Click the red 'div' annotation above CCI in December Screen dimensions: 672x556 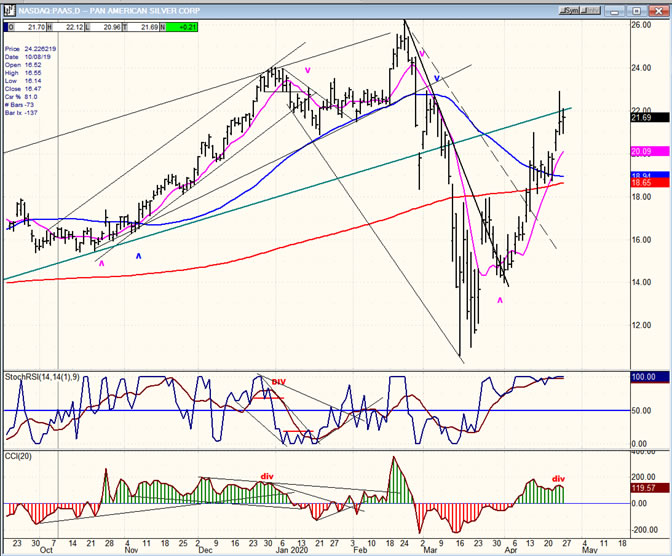coord(267,476)
